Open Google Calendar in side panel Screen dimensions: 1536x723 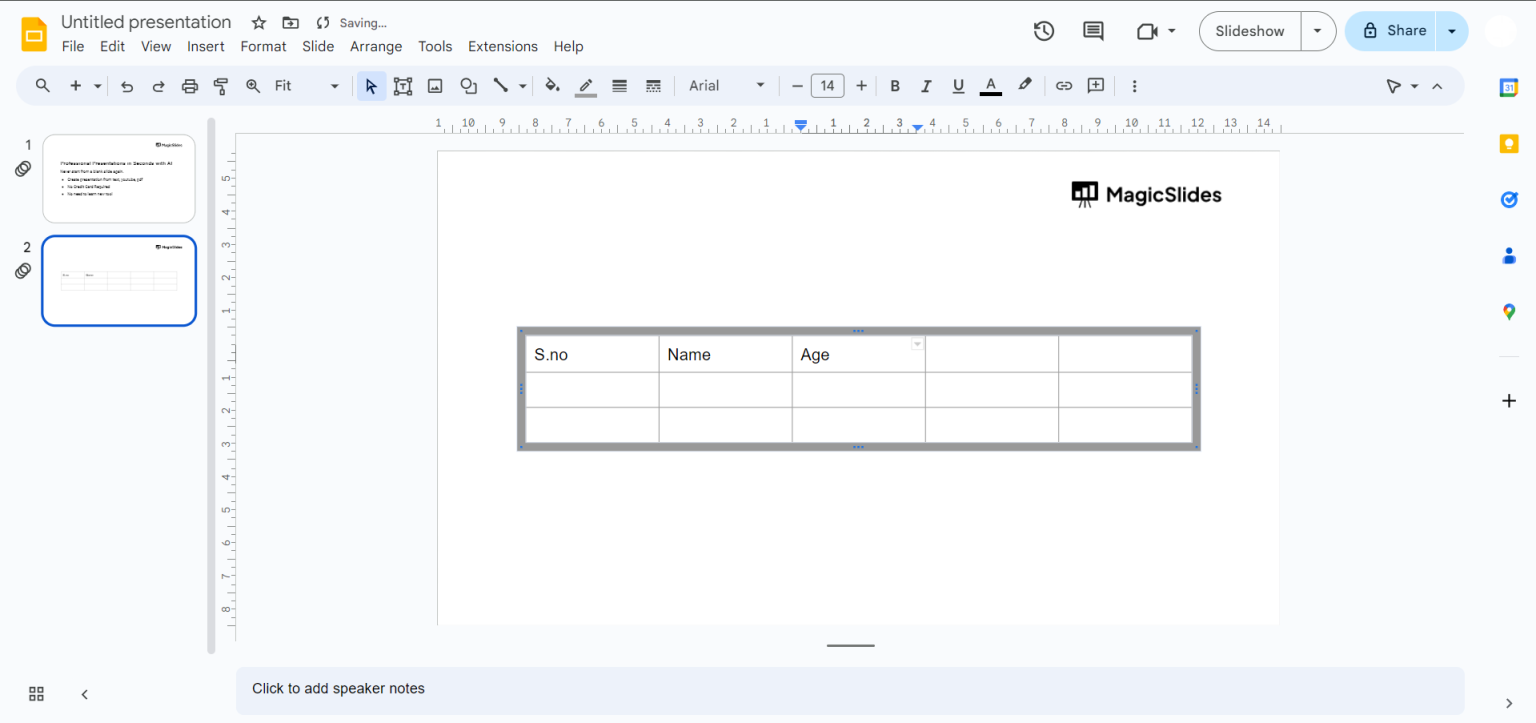1509,87
